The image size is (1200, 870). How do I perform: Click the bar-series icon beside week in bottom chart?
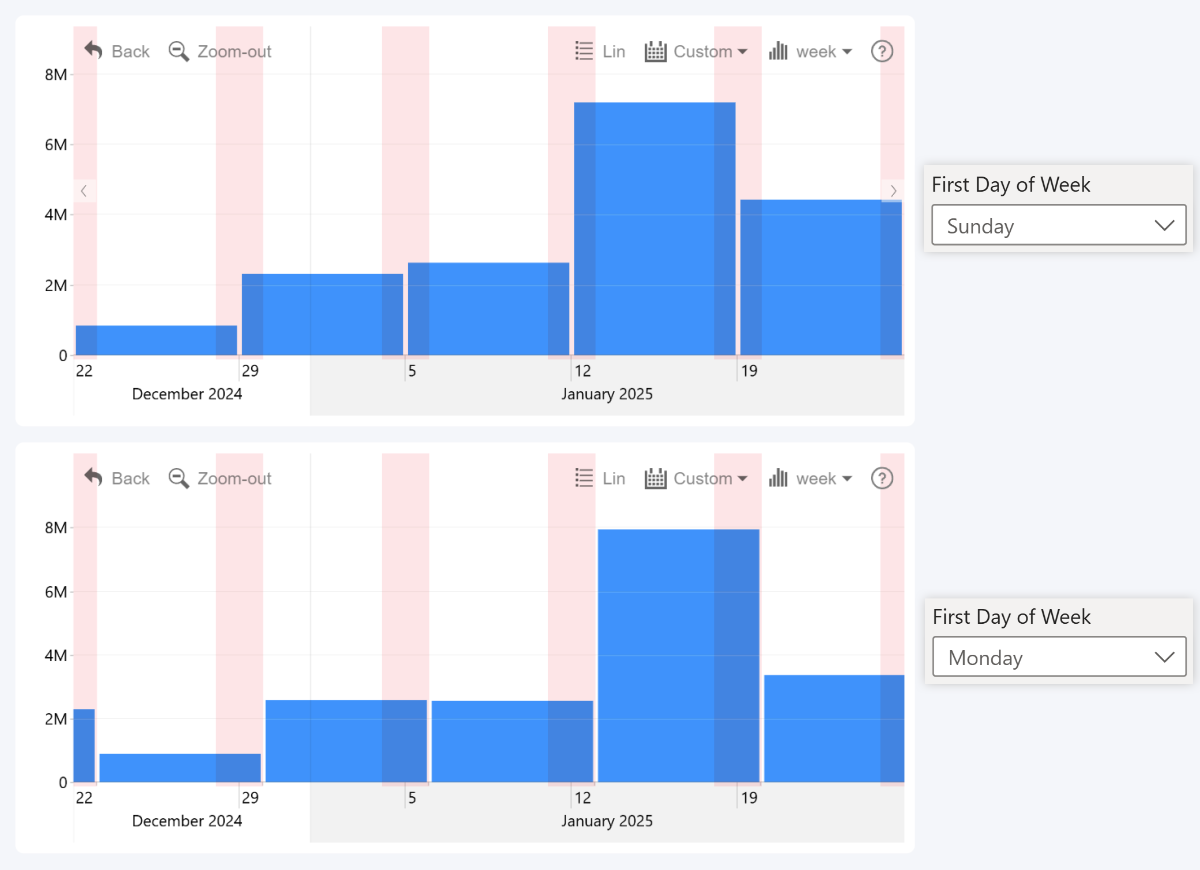[778, 478]
